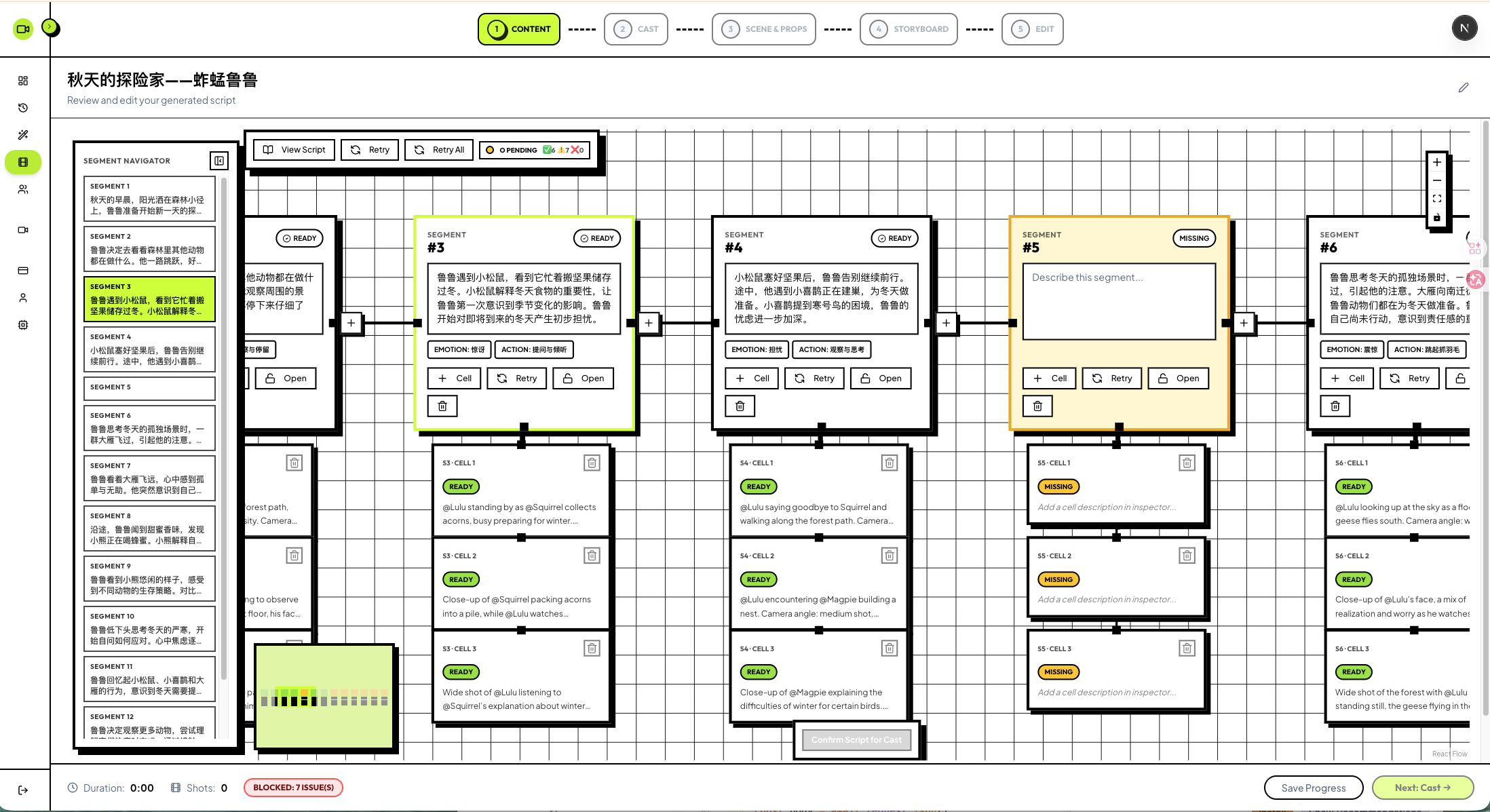Add node between Segment #3 and #4

(x=649, y=323)
